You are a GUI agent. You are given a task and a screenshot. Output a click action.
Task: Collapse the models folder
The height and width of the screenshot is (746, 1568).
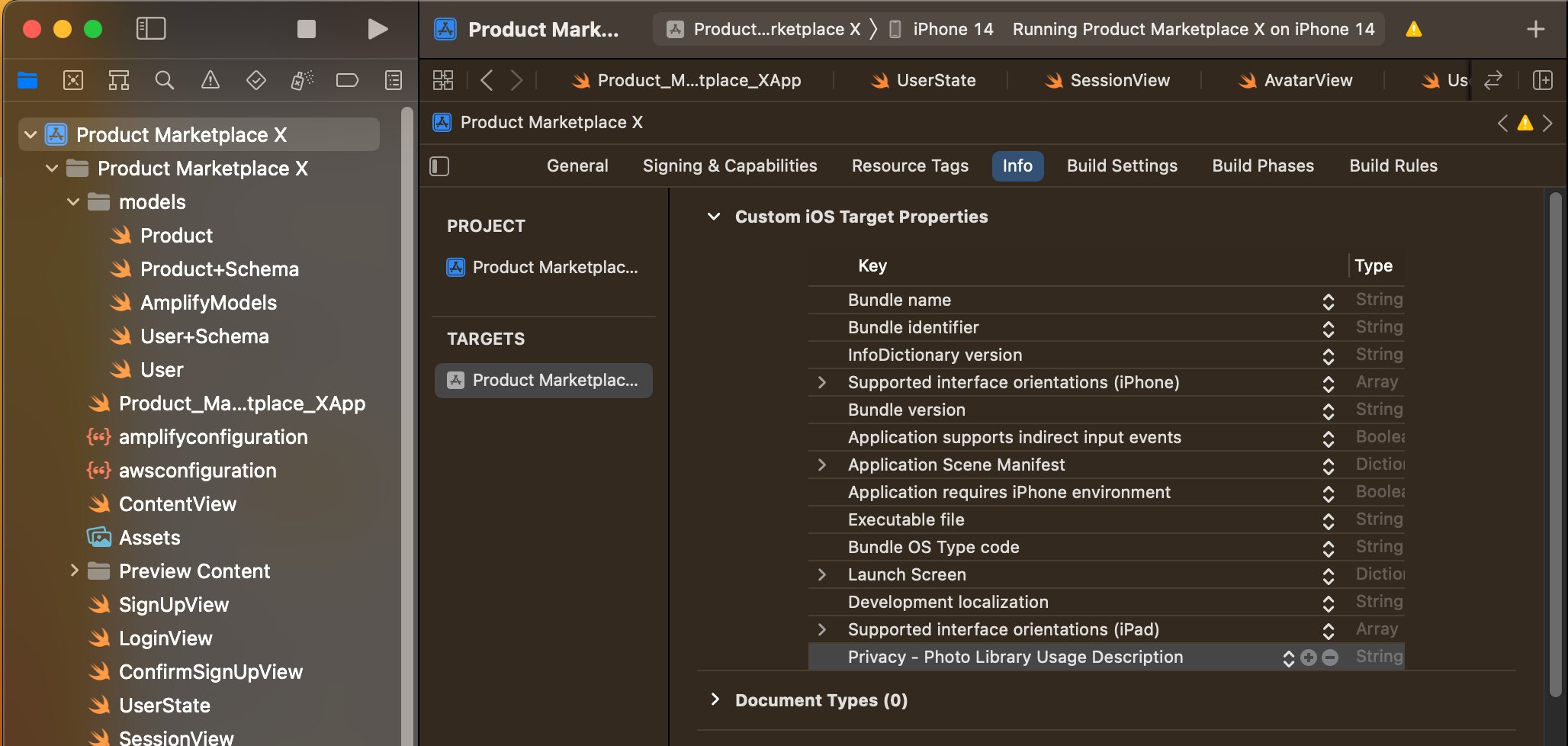73,202
